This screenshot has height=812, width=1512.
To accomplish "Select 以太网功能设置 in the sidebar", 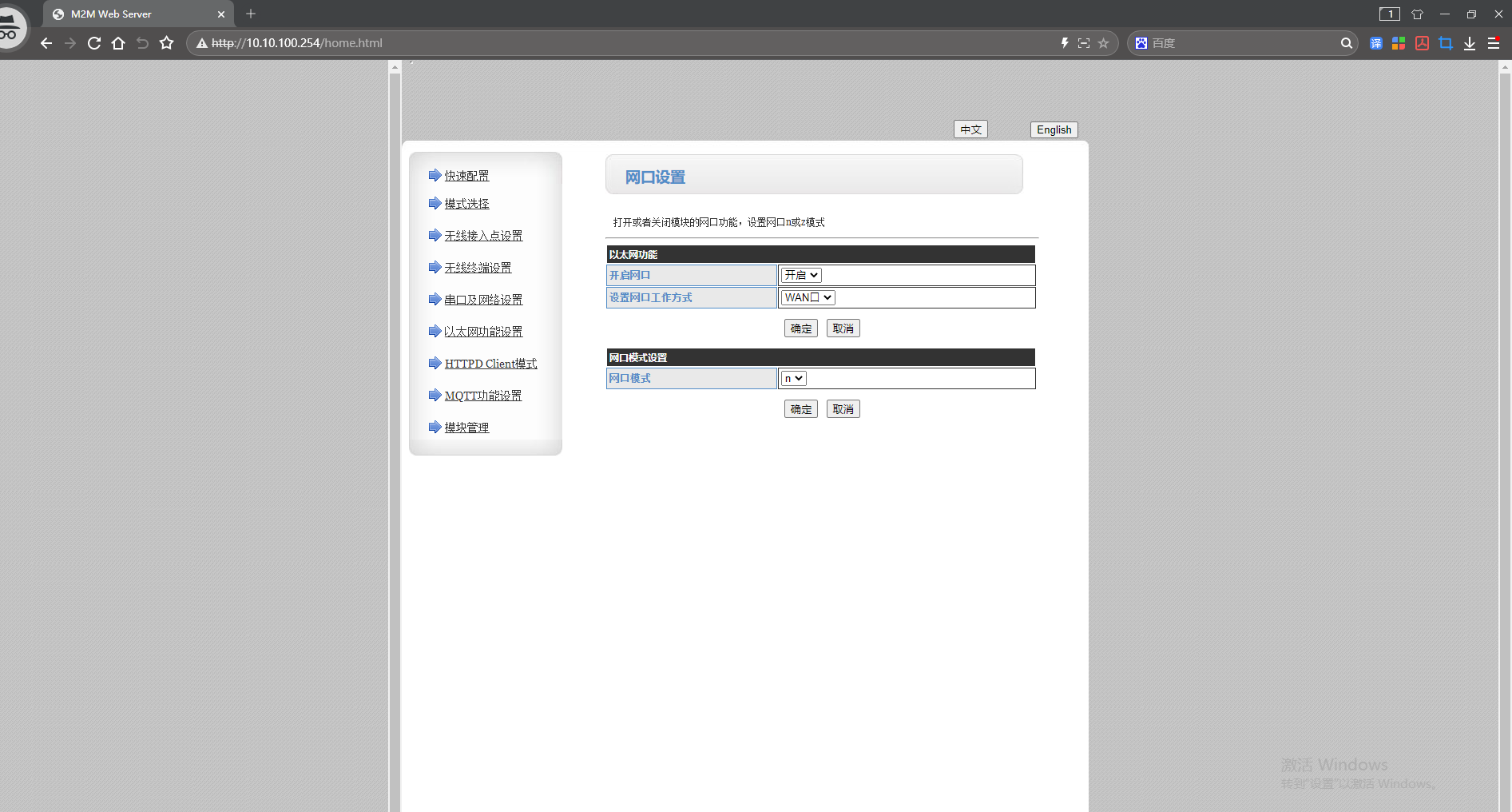I will [483, 332].
